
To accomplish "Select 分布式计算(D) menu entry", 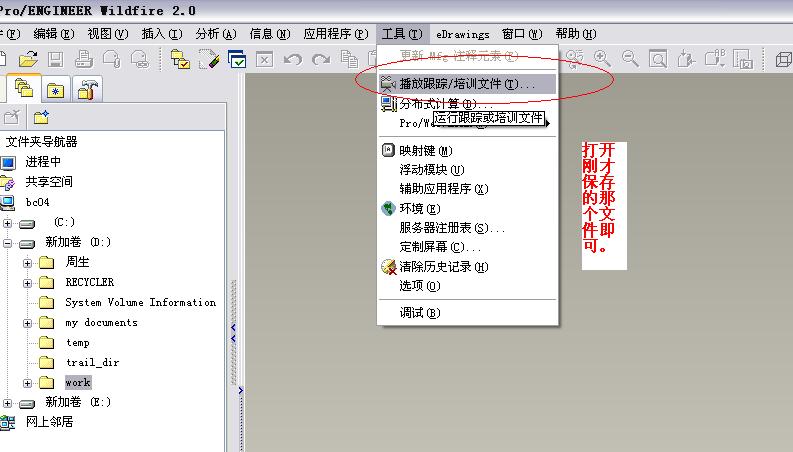I will coord(467,104).
